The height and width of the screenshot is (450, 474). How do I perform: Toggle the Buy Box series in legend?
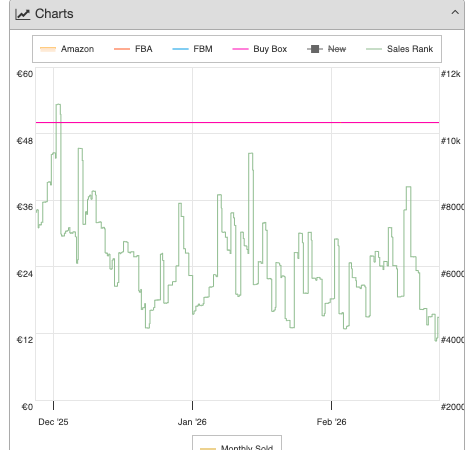click(x=260, y=49)
